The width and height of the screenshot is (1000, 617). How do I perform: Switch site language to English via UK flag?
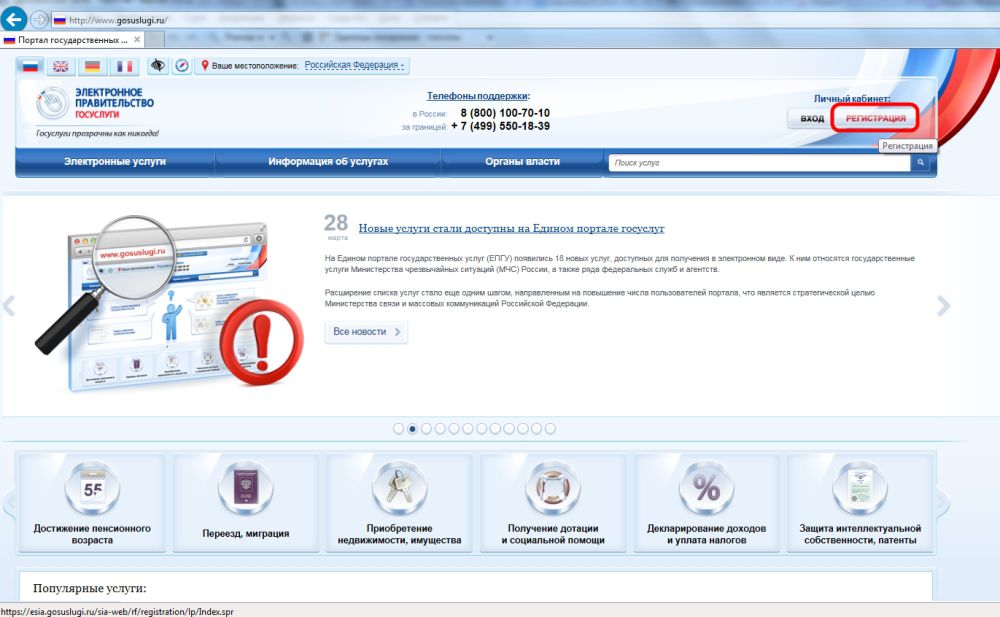[61, 66]
